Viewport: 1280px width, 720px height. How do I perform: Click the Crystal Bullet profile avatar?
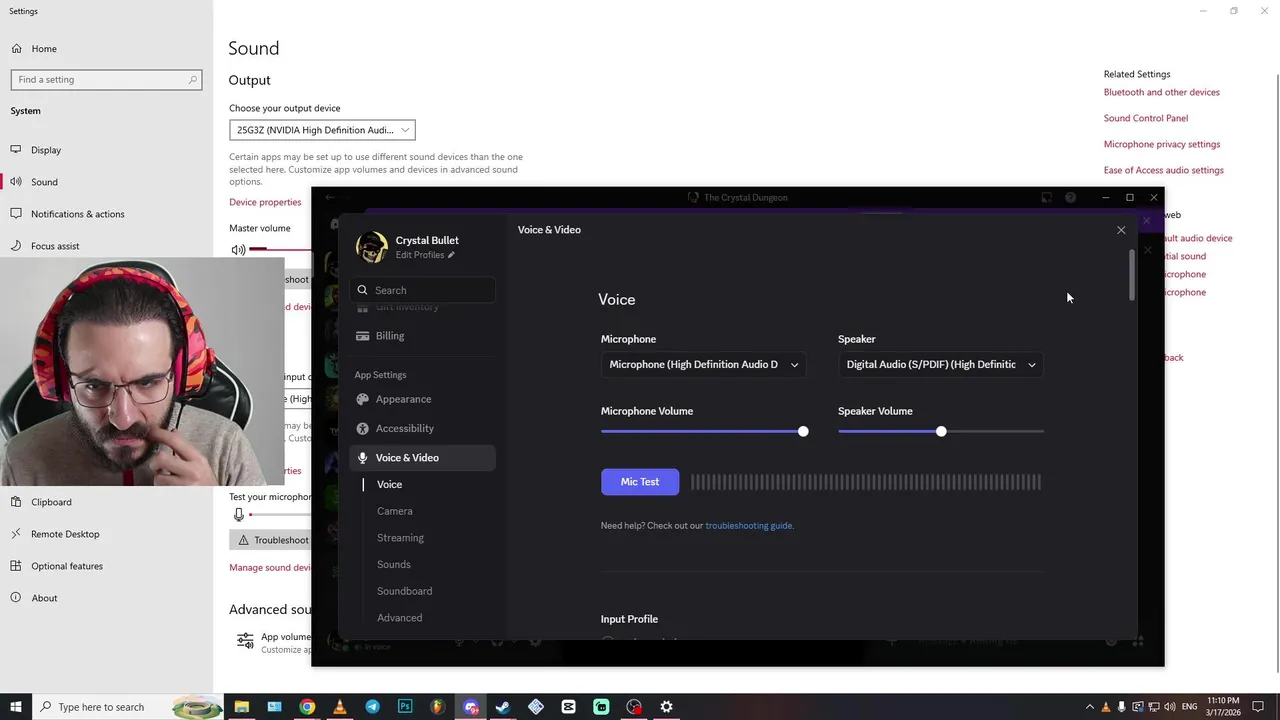pyautogui.click(x=372, y=247)
